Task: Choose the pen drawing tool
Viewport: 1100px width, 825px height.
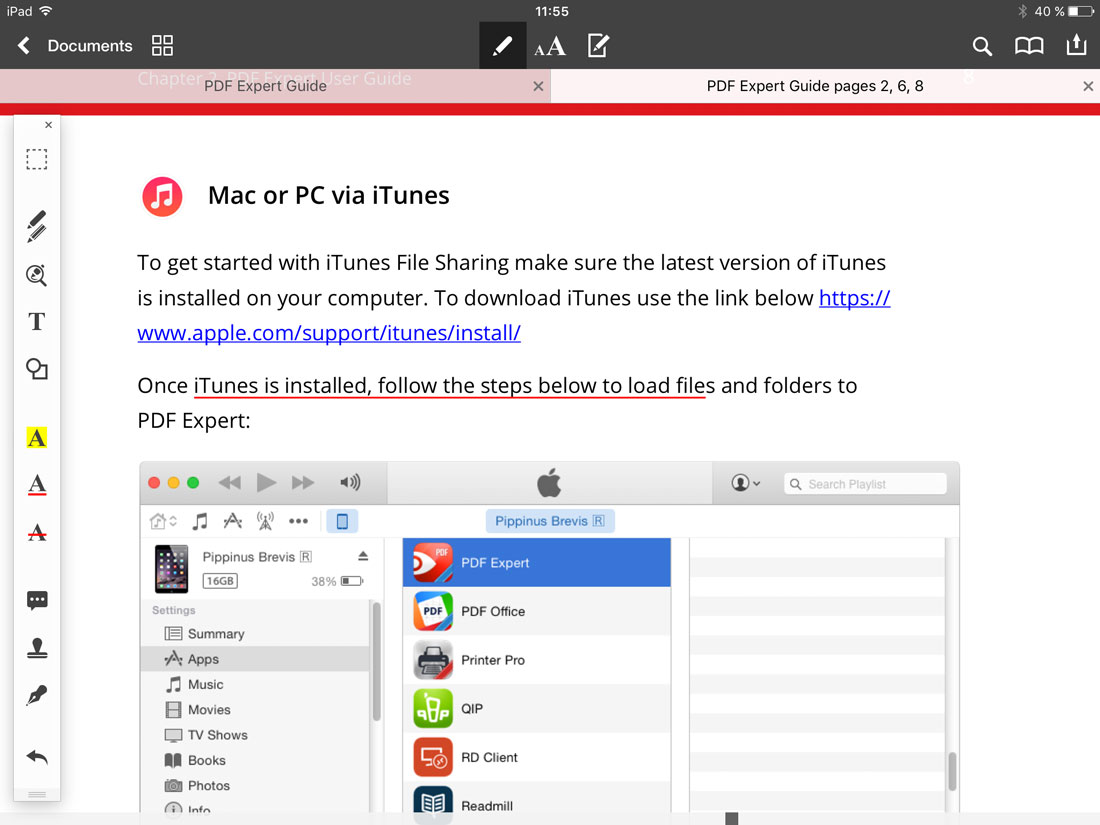Action: 36,226
